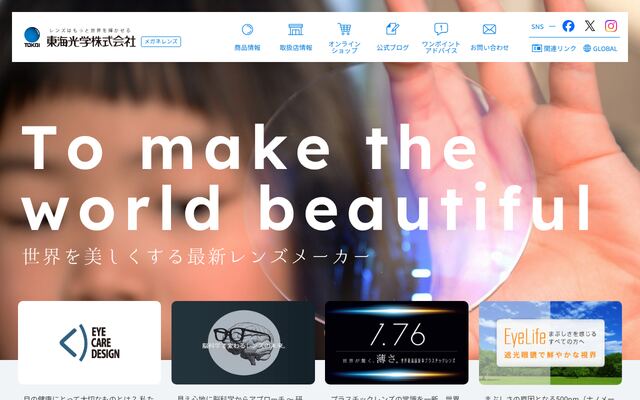
Task: Open the 関連リンク link
Action: pyautogui.click(x=554, y=48)
